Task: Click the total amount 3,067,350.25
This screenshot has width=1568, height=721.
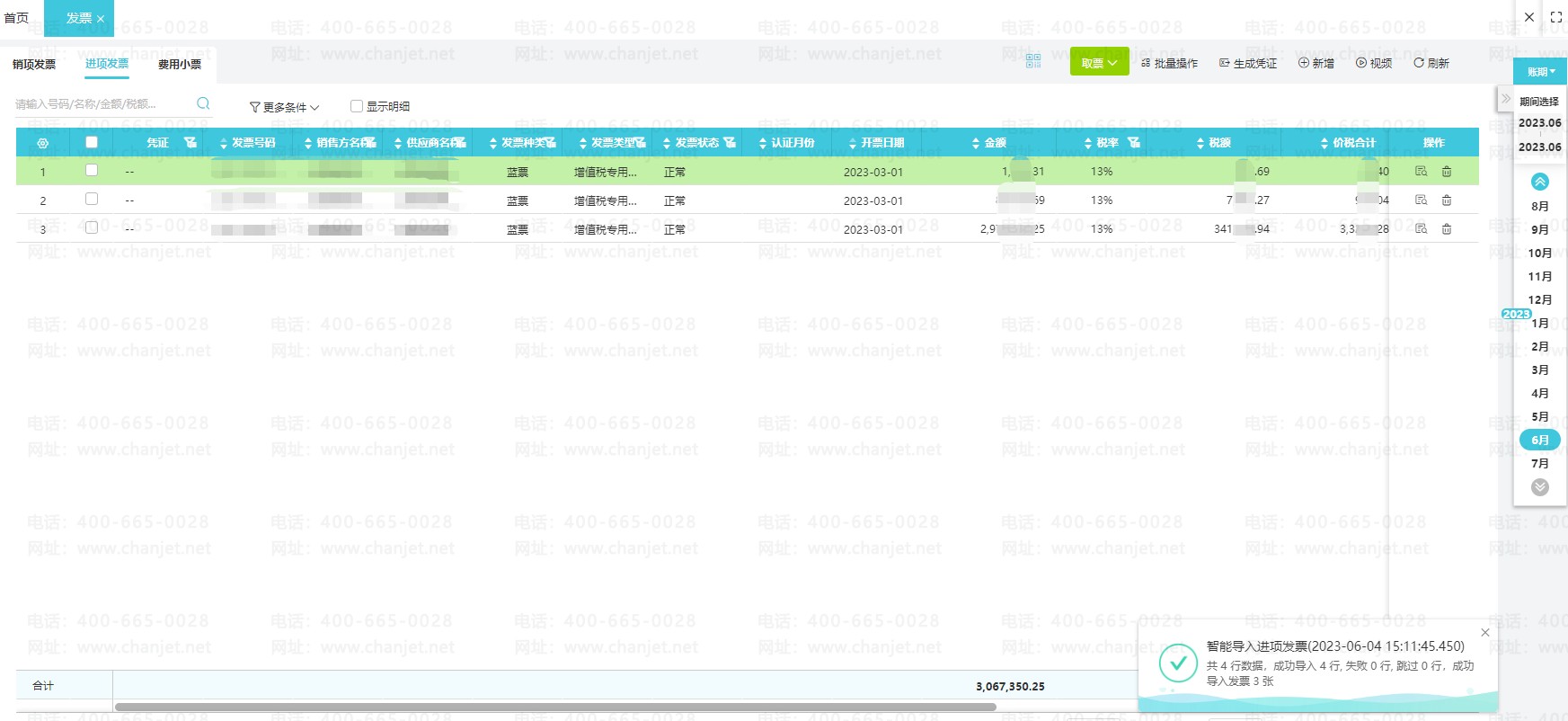Action: pyautogui.click(x=1010, y=686)
